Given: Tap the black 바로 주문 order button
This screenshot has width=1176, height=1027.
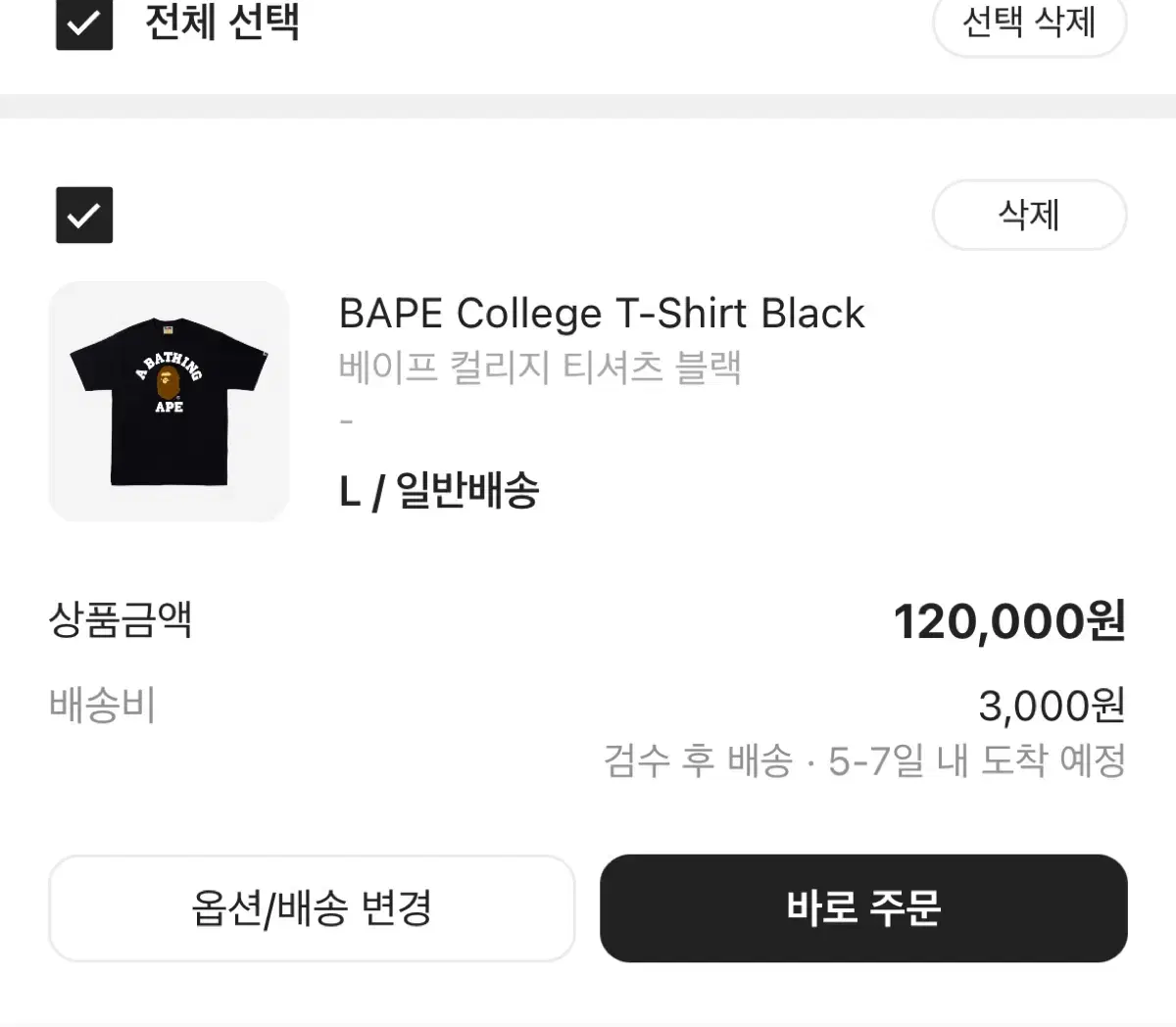Looking at the screenshot, I should click(x=863, y=907).
